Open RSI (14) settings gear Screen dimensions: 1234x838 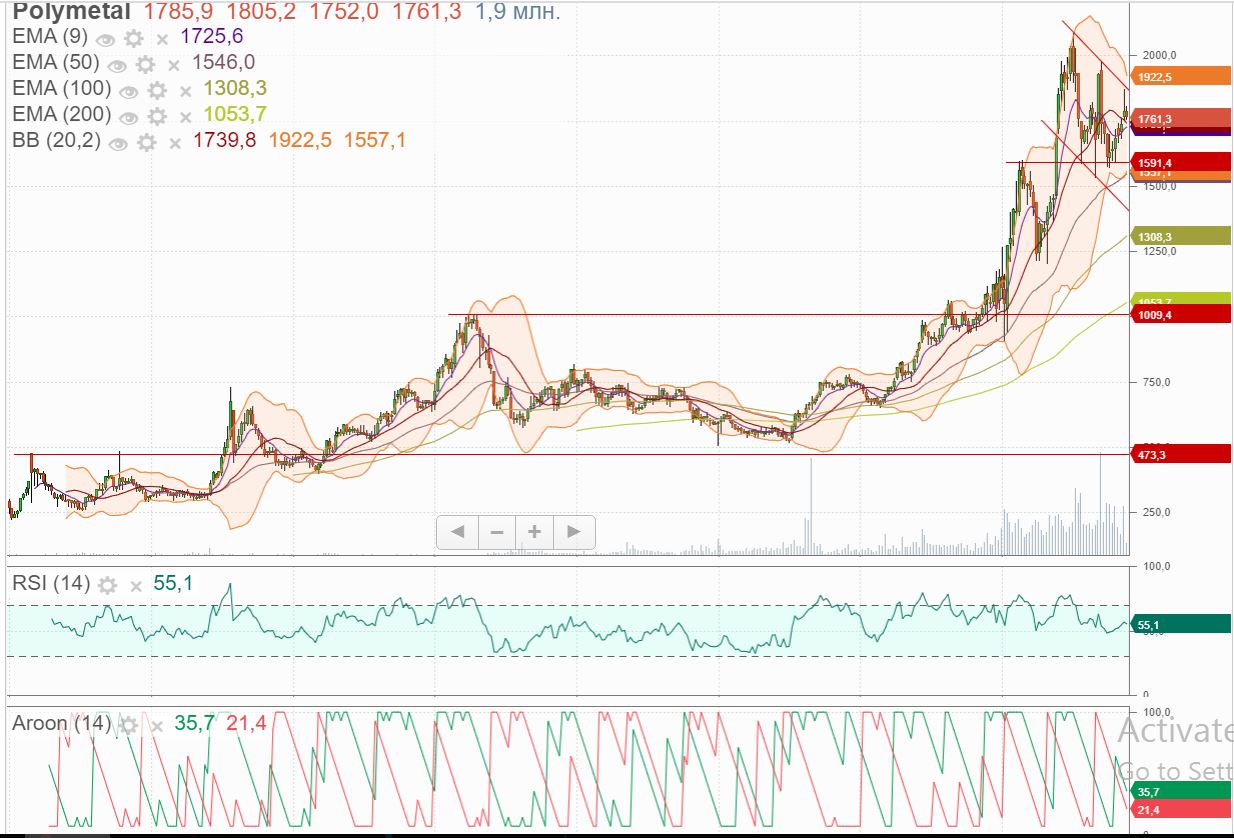coord(108,585)
